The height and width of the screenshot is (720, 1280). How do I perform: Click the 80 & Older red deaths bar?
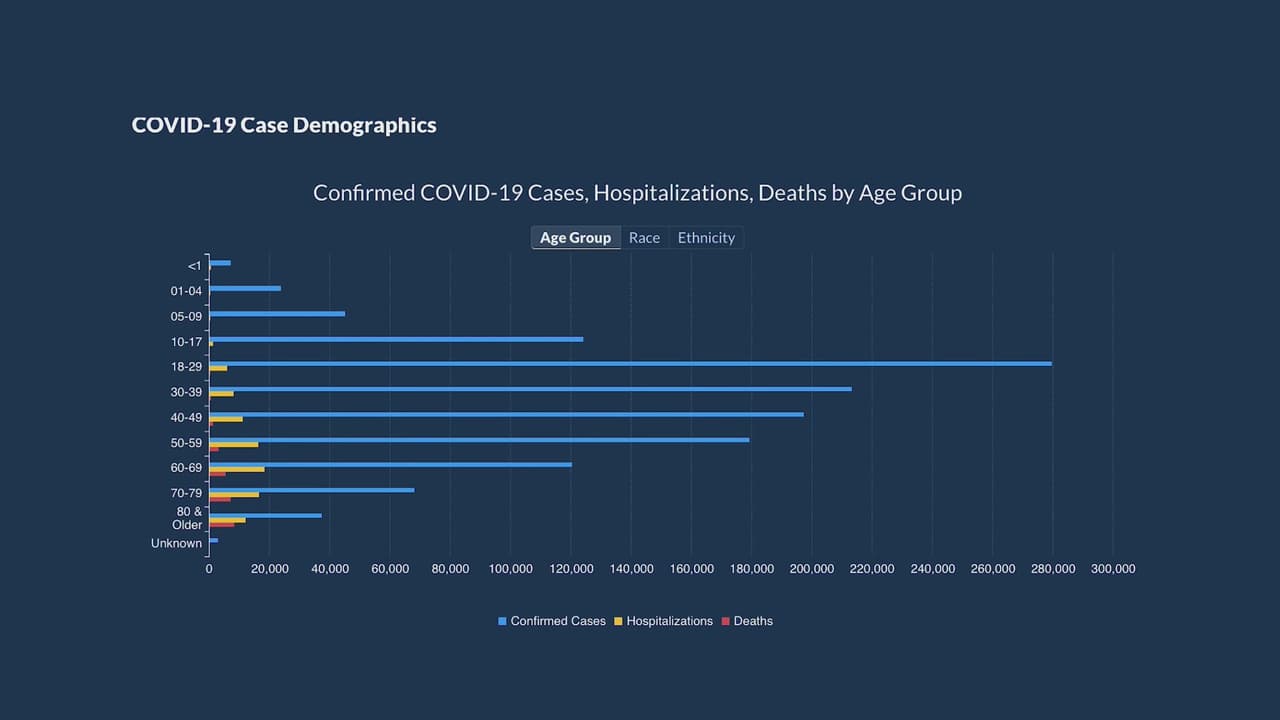coord(222,524)
